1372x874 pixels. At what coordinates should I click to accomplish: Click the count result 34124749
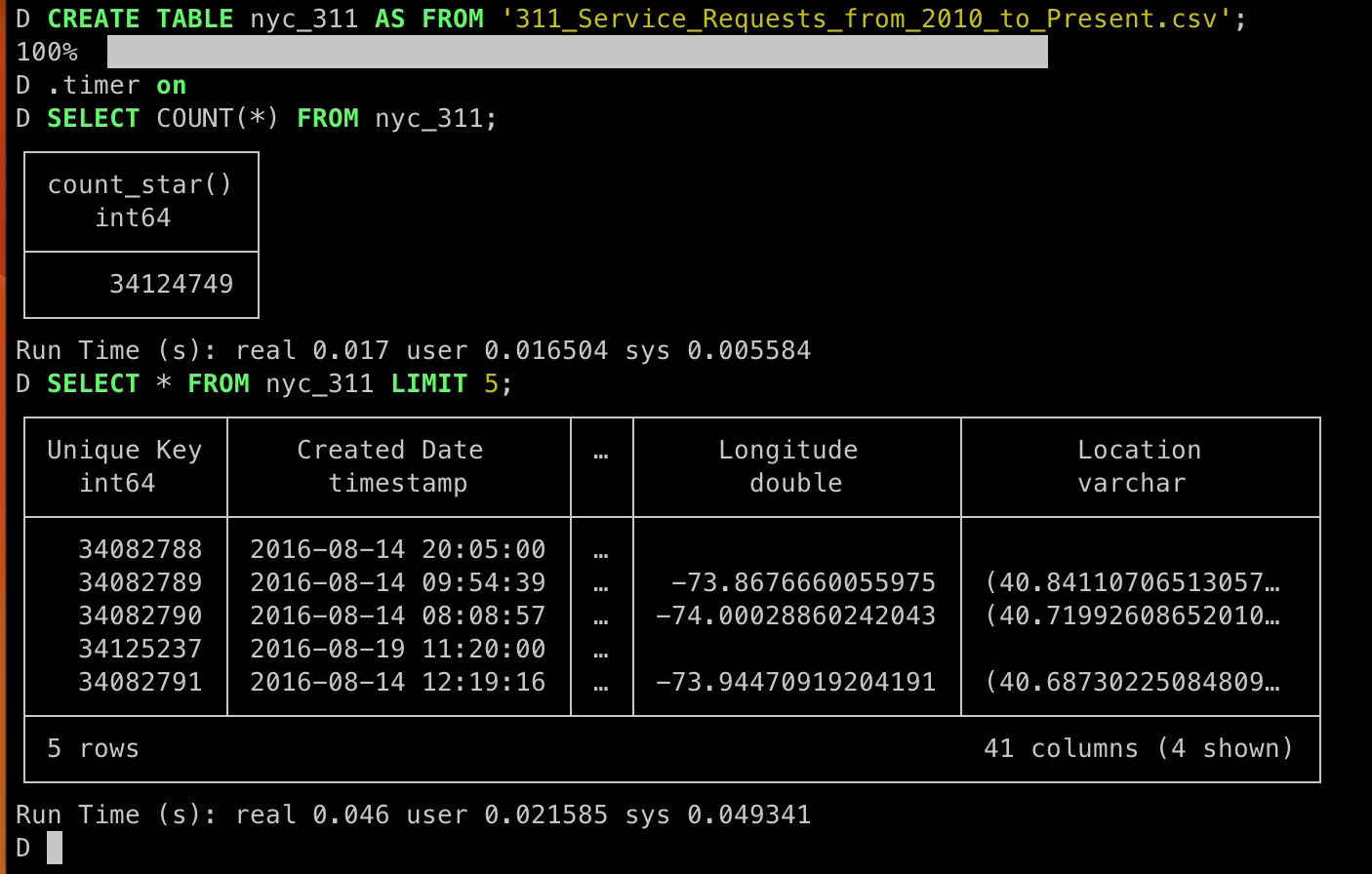coord(172,285)
